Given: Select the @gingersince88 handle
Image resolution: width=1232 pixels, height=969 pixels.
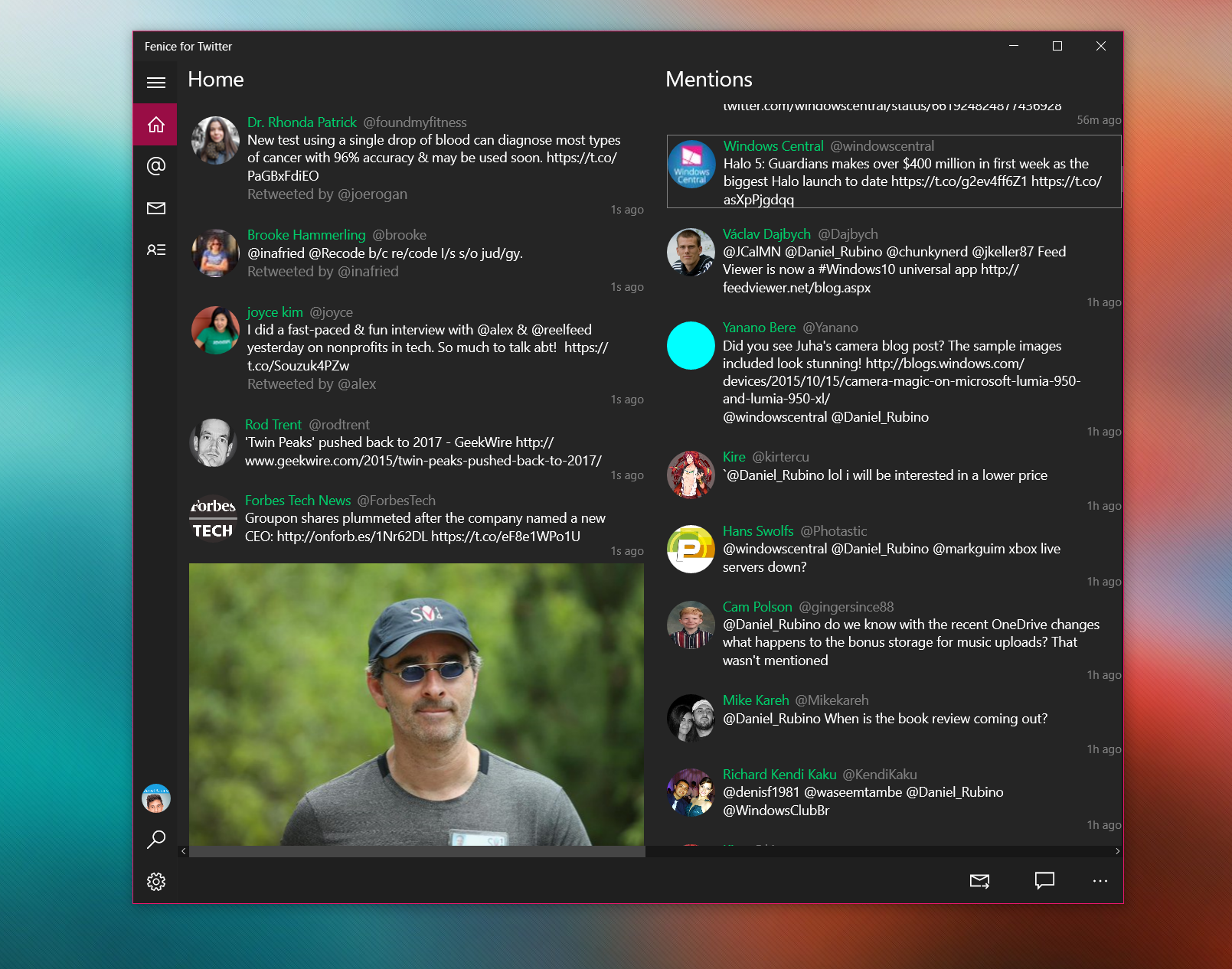Looking at the screenshot, I should tap(846, 607).
